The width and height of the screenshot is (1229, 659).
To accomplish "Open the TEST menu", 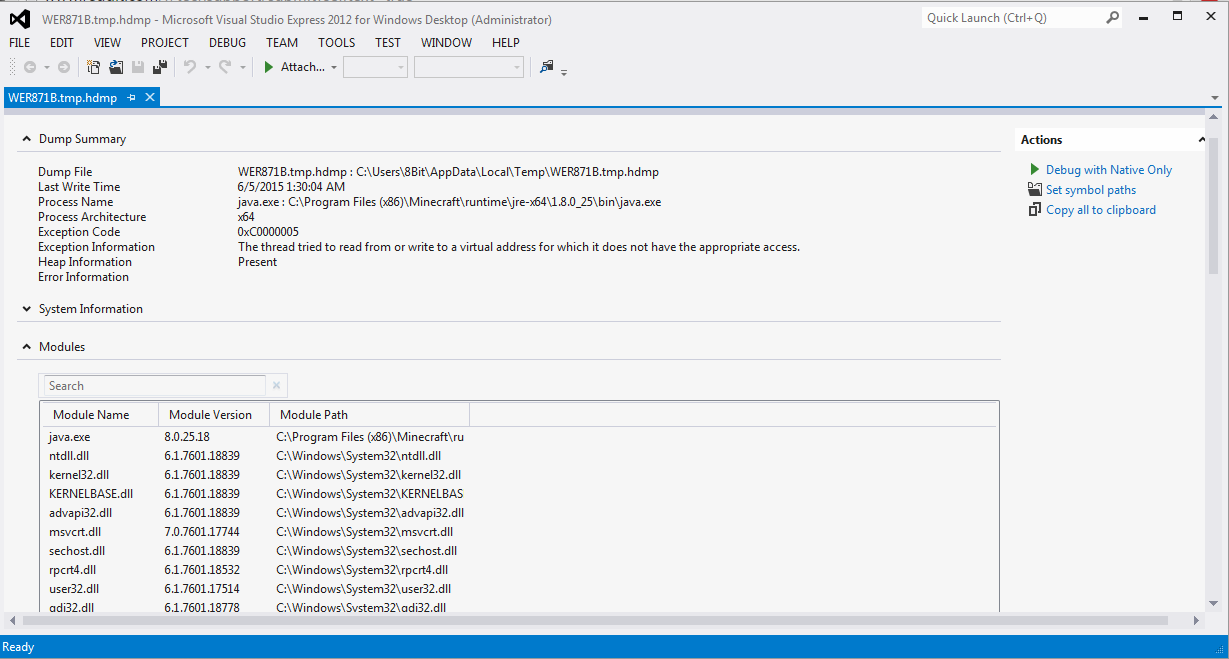I will pos(388,43).
